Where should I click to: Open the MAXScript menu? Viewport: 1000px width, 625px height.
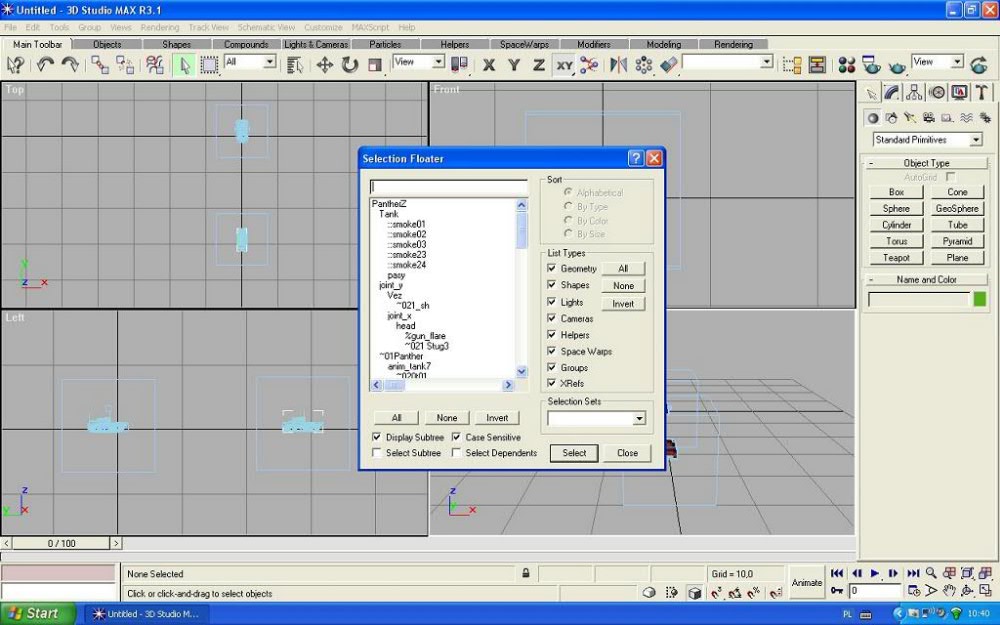[x=370, y=27]
